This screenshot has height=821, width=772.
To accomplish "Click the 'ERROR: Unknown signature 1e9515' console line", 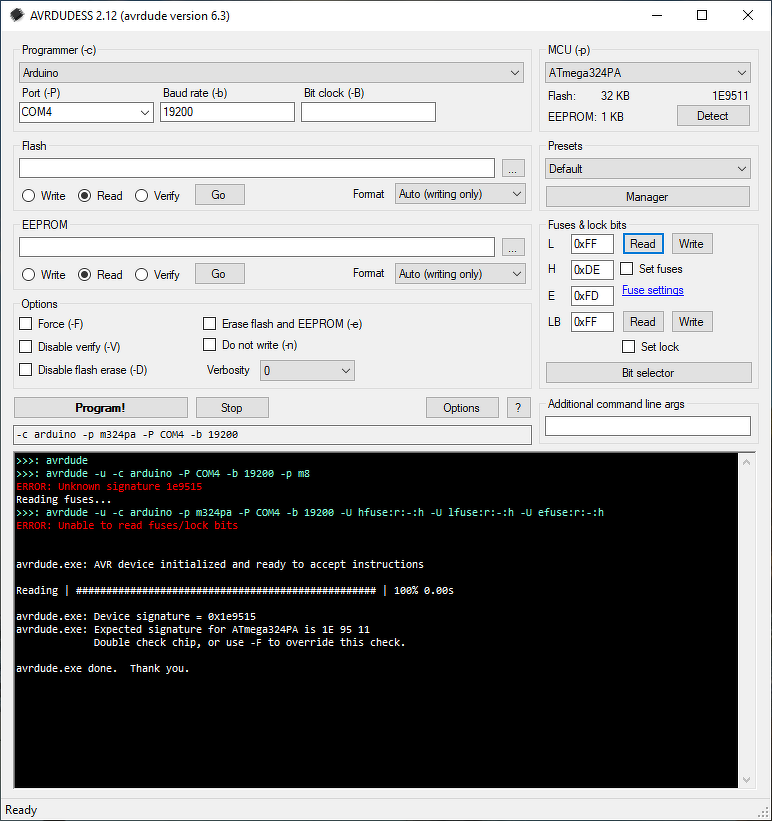I will (x=109, y=486).
